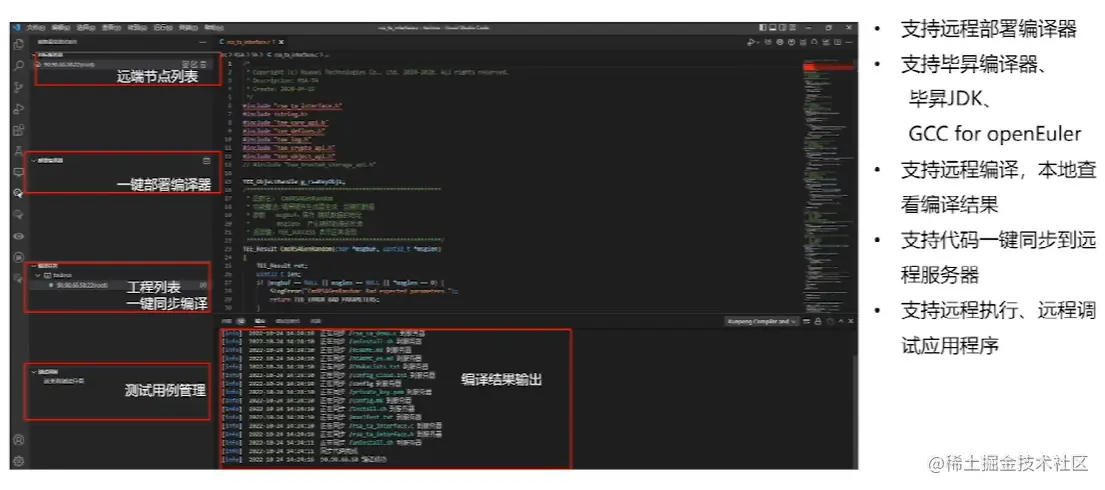This screenshot has width=1105, height=490.
Task: Open the 终端(T) menu
Action: (188, 28)
